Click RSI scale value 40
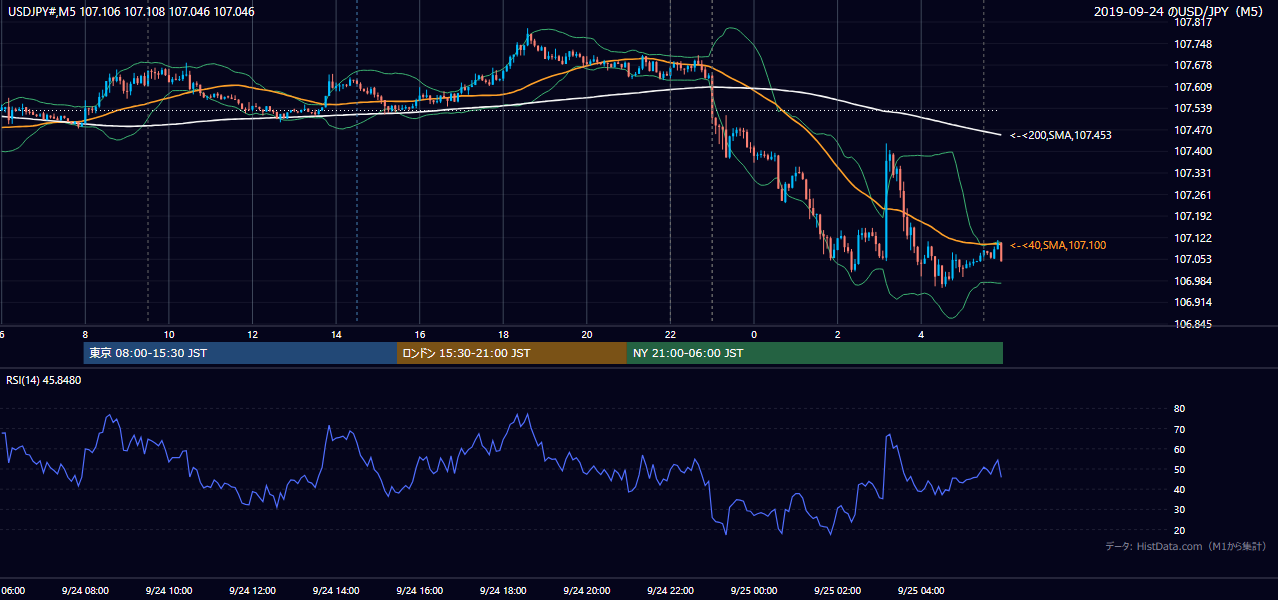Viewport: 1278px width, 600px height. (x=1180, y=489)
